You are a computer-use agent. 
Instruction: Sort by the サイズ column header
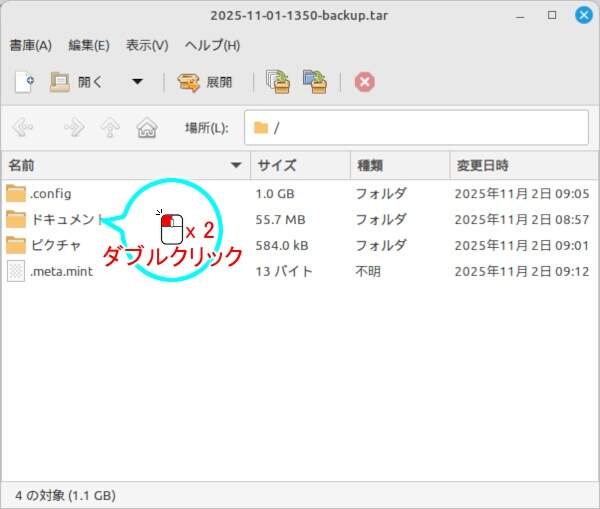(300, 165)
